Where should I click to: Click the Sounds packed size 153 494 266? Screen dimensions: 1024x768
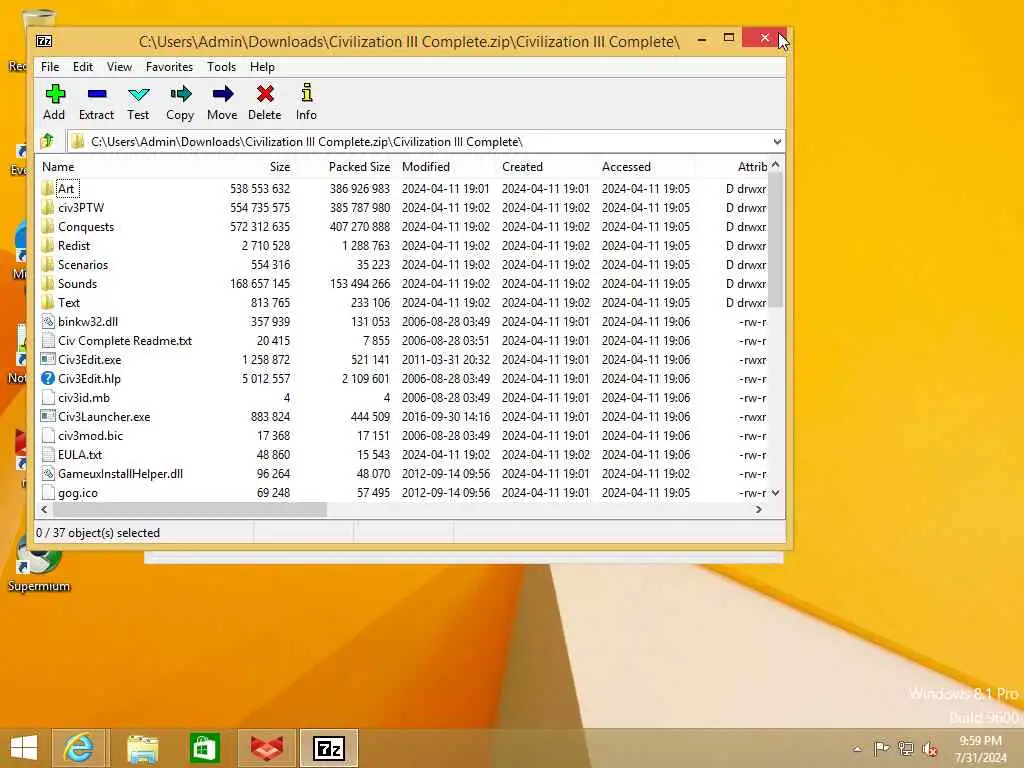[x=359, y=283]
